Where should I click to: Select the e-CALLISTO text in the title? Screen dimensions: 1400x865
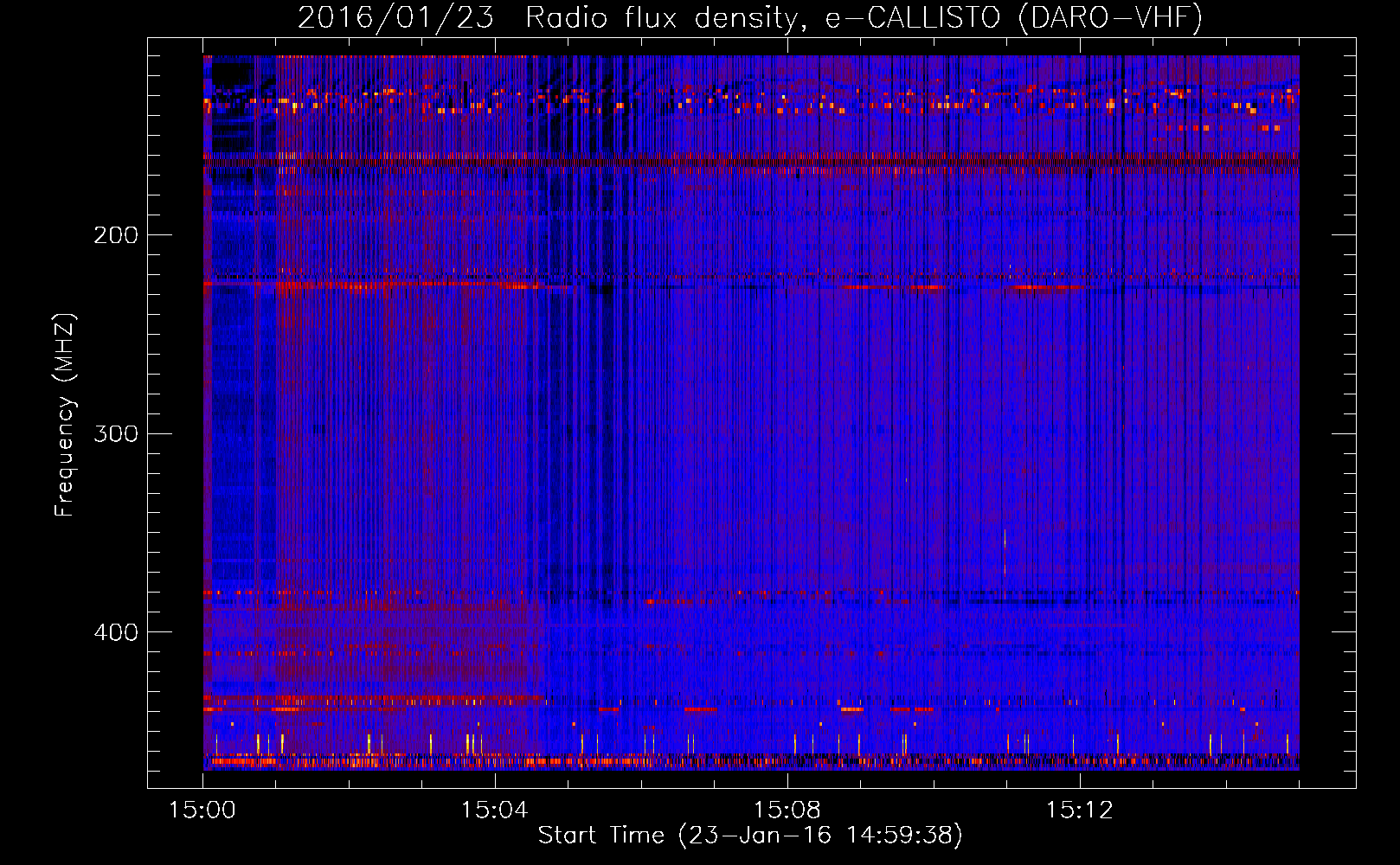(x=913, y=17)
